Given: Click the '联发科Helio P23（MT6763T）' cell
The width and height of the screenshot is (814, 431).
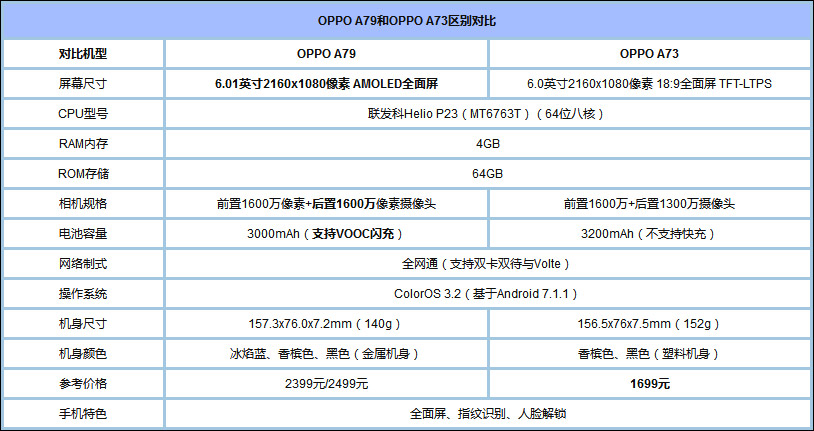Looking at the screenshot, I should pos(488,114).
